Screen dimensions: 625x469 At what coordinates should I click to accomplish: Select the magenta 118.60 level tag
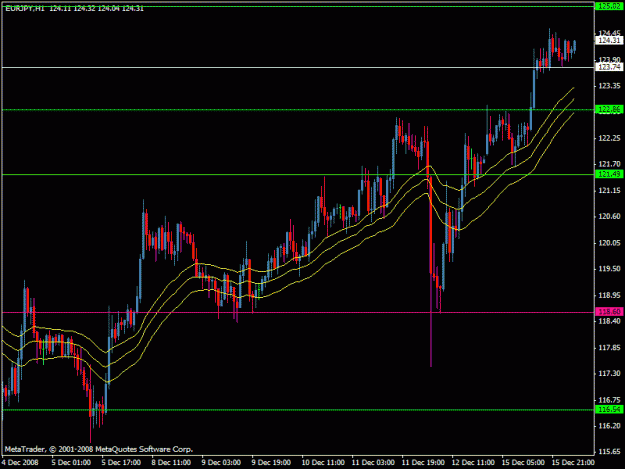click(609, 312)
